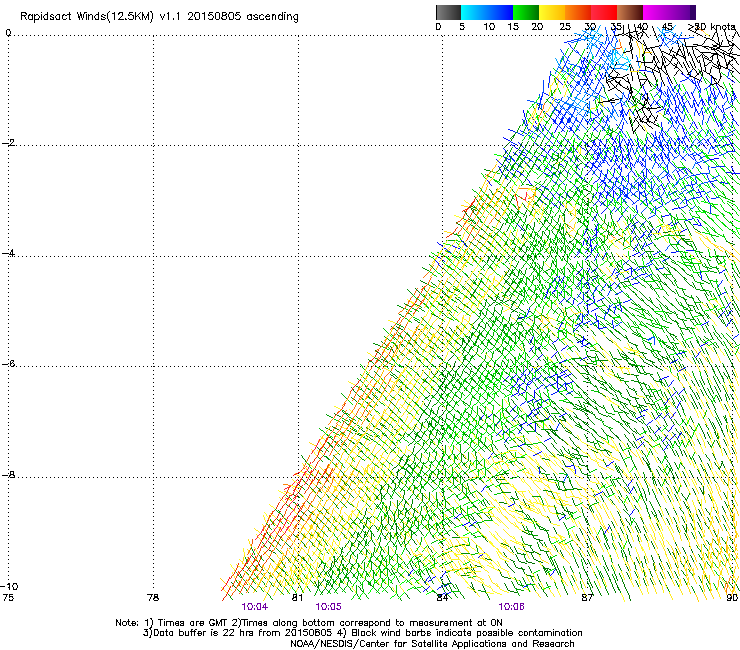Click the cyan 5-10 knots color swatch
740x650 pixels.
pos(474,12)
